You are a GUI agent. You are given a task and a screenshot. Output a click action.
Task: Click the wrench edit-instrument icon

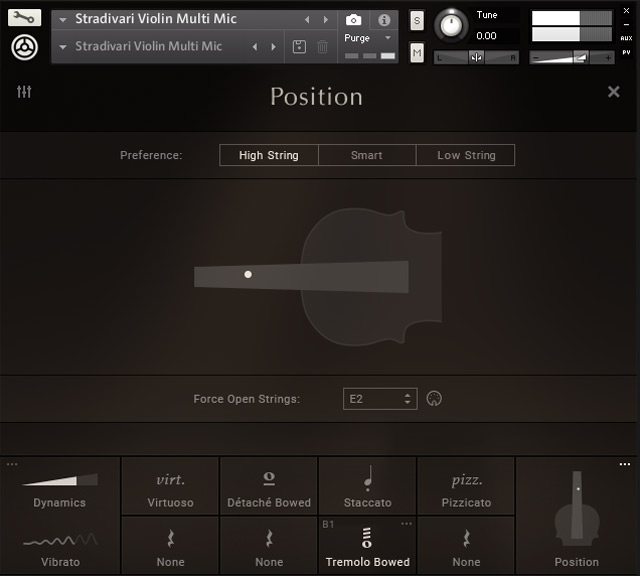coord(25,17)
